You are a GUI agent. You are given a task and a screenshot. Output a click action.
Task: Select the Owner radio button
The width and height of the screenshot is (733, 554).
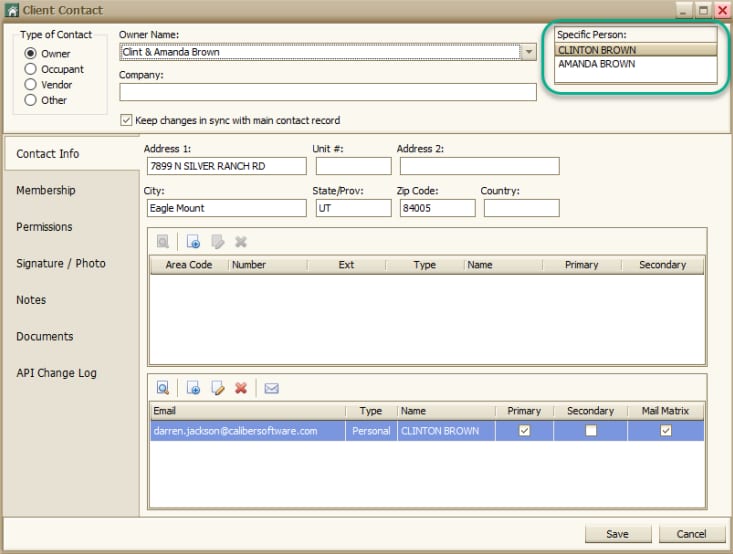pyautogui.click(x=30, y=53)
